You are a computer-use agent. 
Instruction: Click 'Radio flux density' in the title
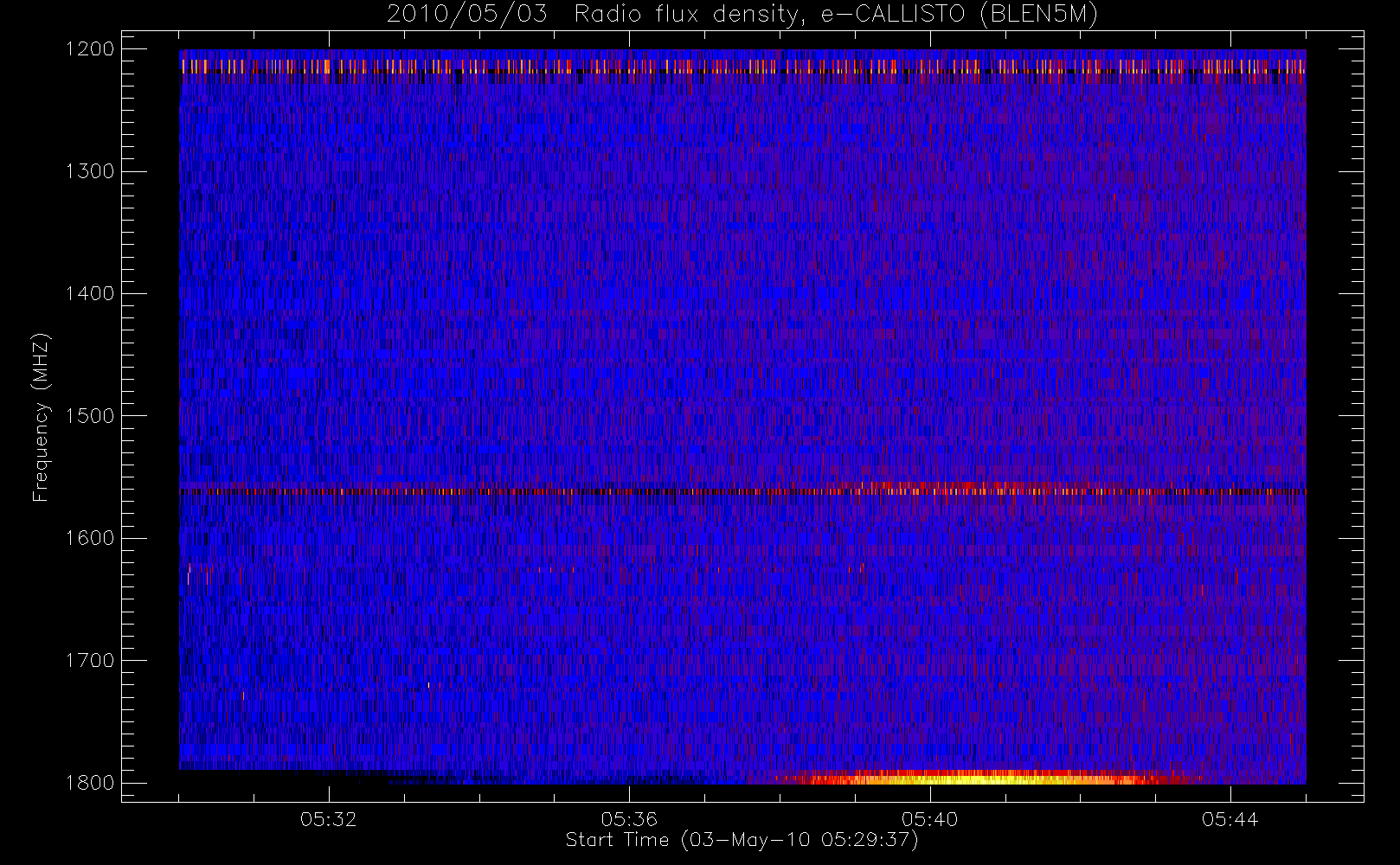(x=689, y=15)
